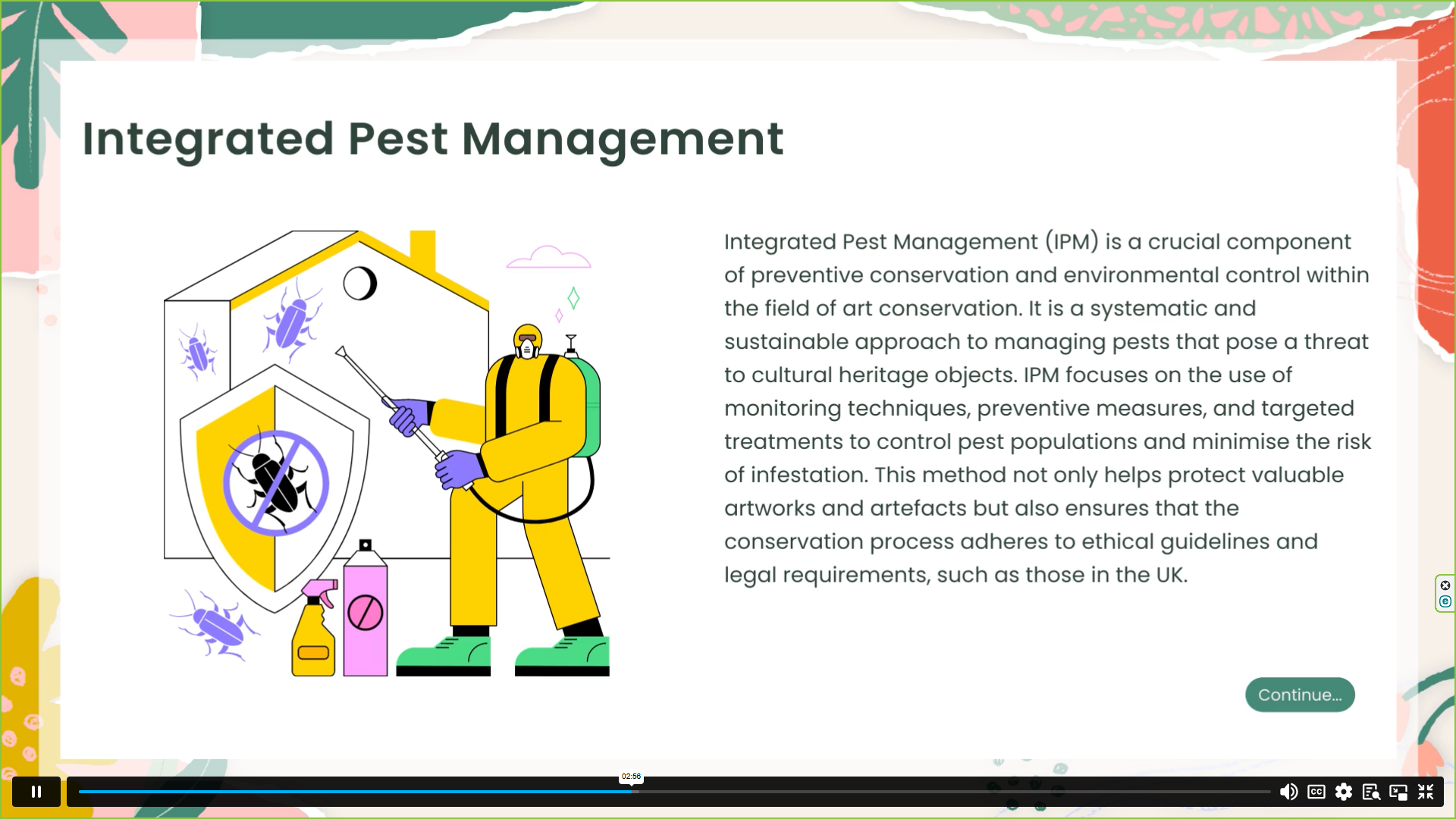Click the IPM description paragraph
1456x819 pixels.
1046,408
